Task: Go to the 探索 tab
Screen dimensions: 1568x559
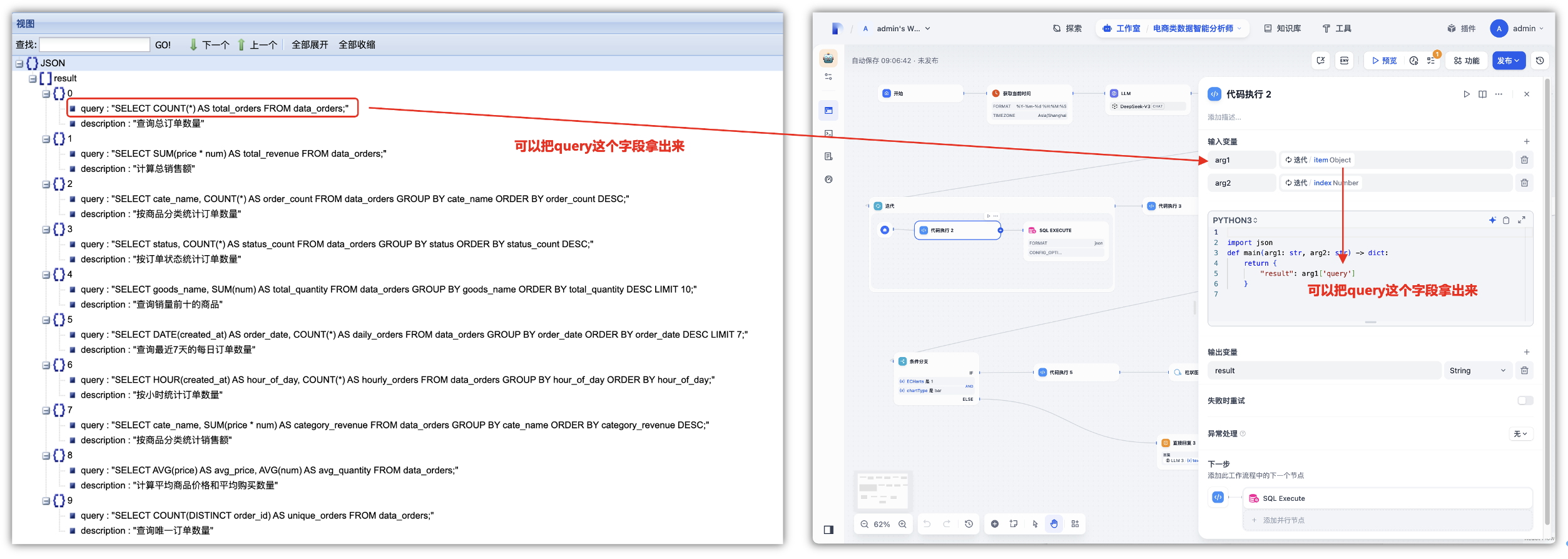Action: pyautogui.click(x=1067, y=28)
